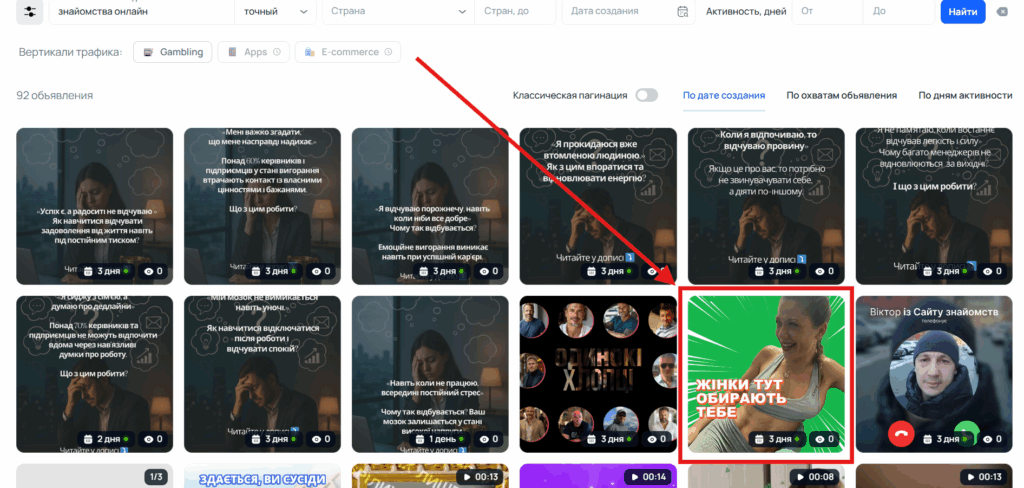Sort by По охватам объявления tab
Screen dimensions: 1024x488
(841, 95)
